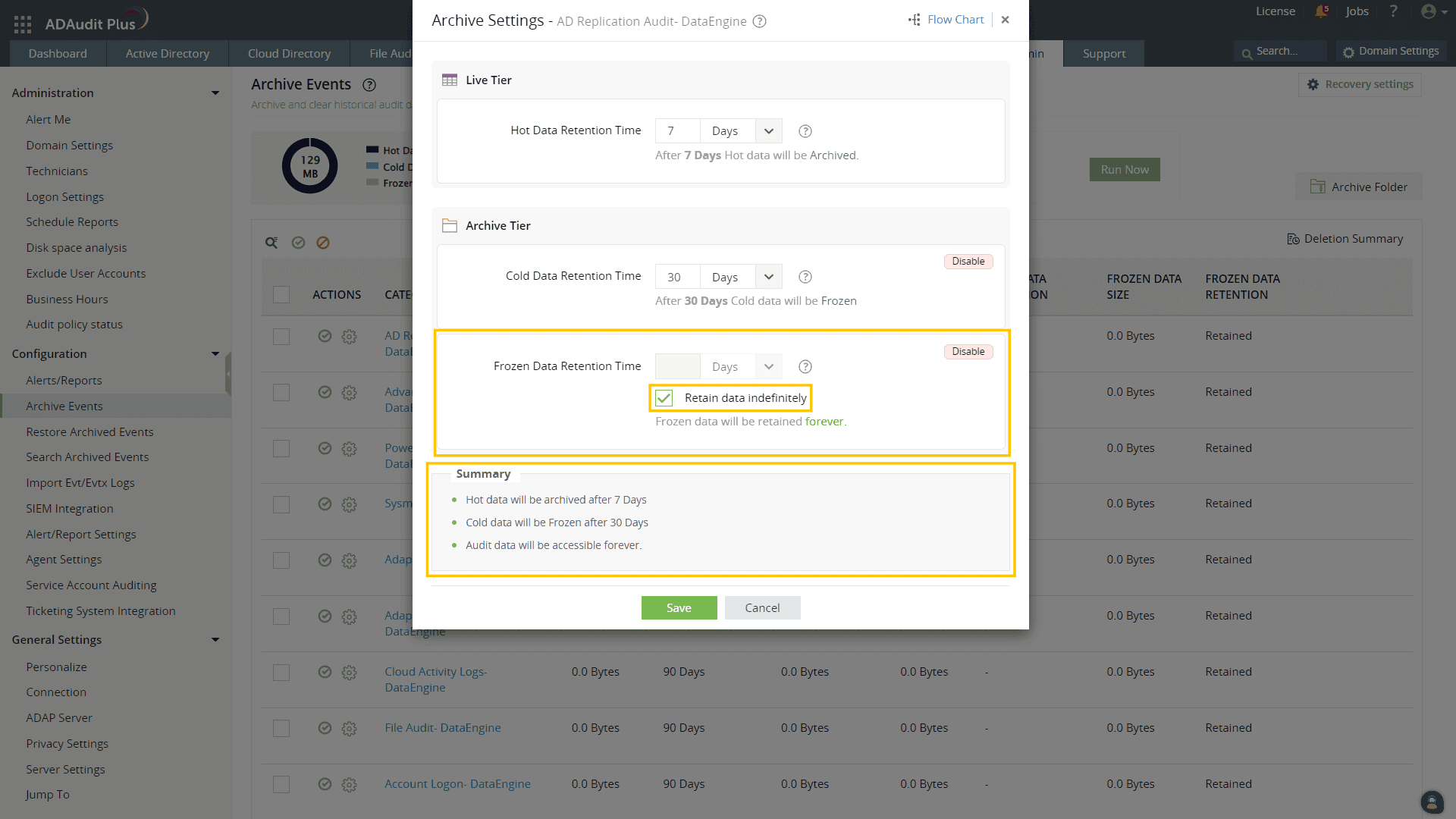Collapse the Administration sidebar section
The width and height of the screenshot is (1456, 819).
tap(215, 93)
